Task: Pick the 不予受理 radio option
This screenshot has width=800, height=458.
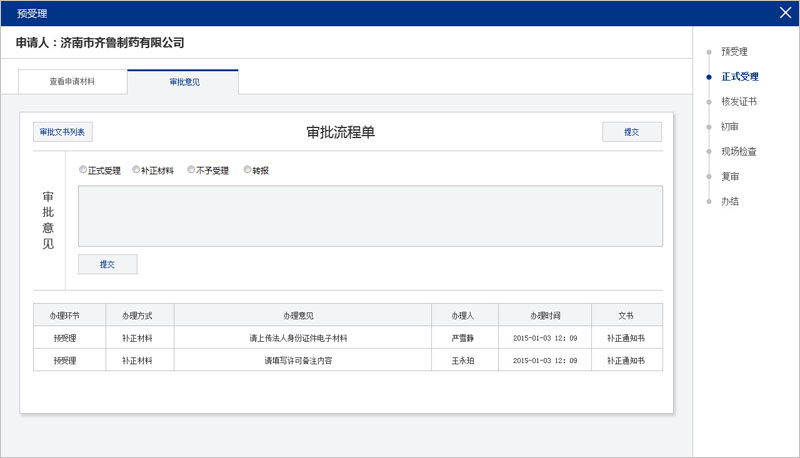Action: click(x=191, y=170)
